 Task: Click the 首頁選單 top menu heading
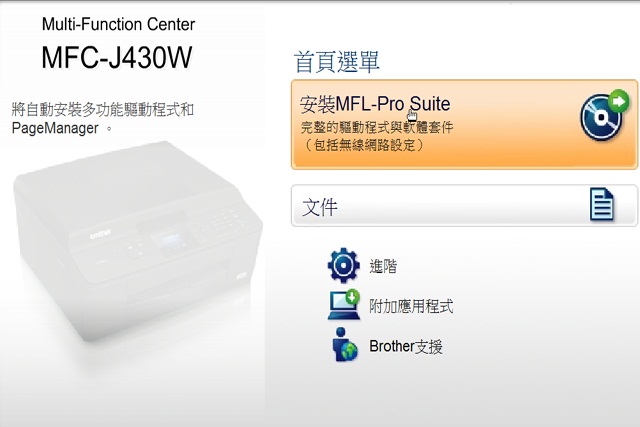336,62
